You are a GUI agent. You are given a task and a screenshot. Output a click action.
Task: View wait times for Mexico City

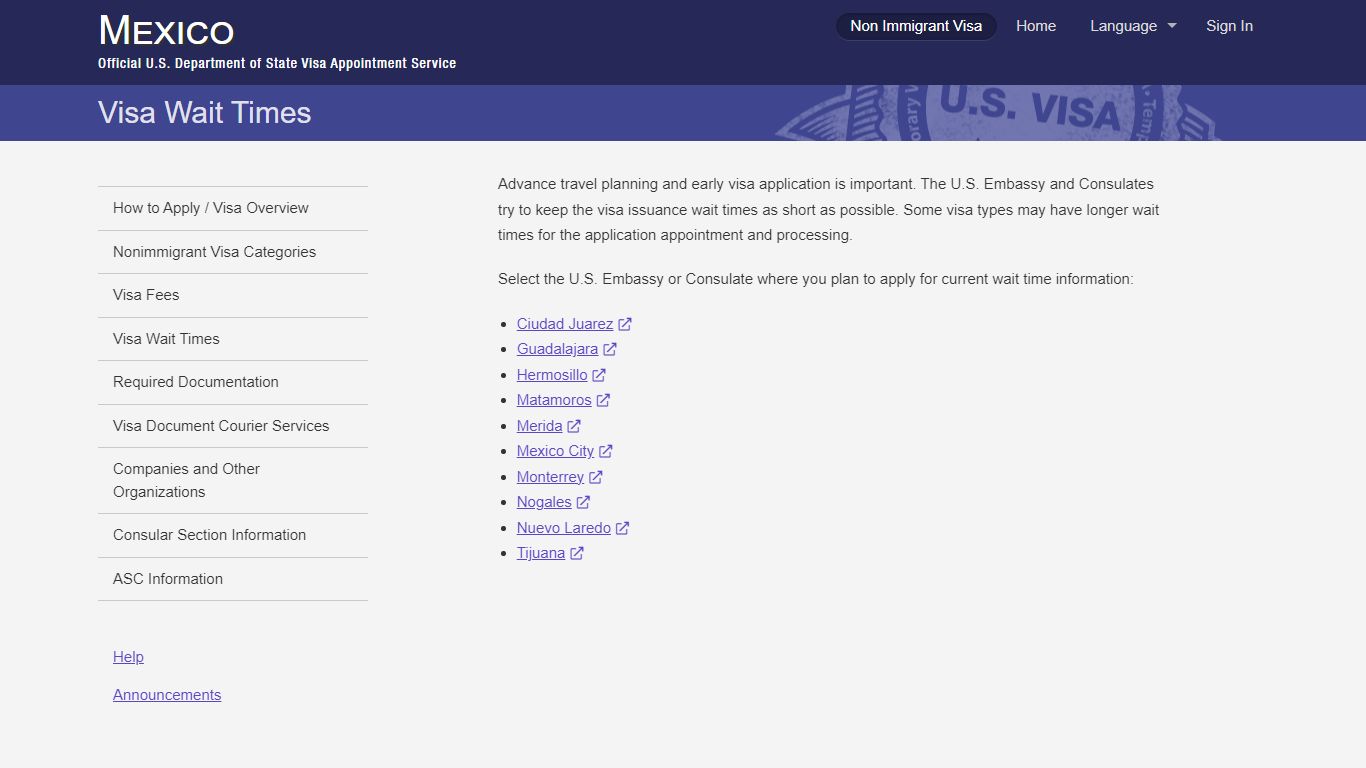(x=555, y=451)
